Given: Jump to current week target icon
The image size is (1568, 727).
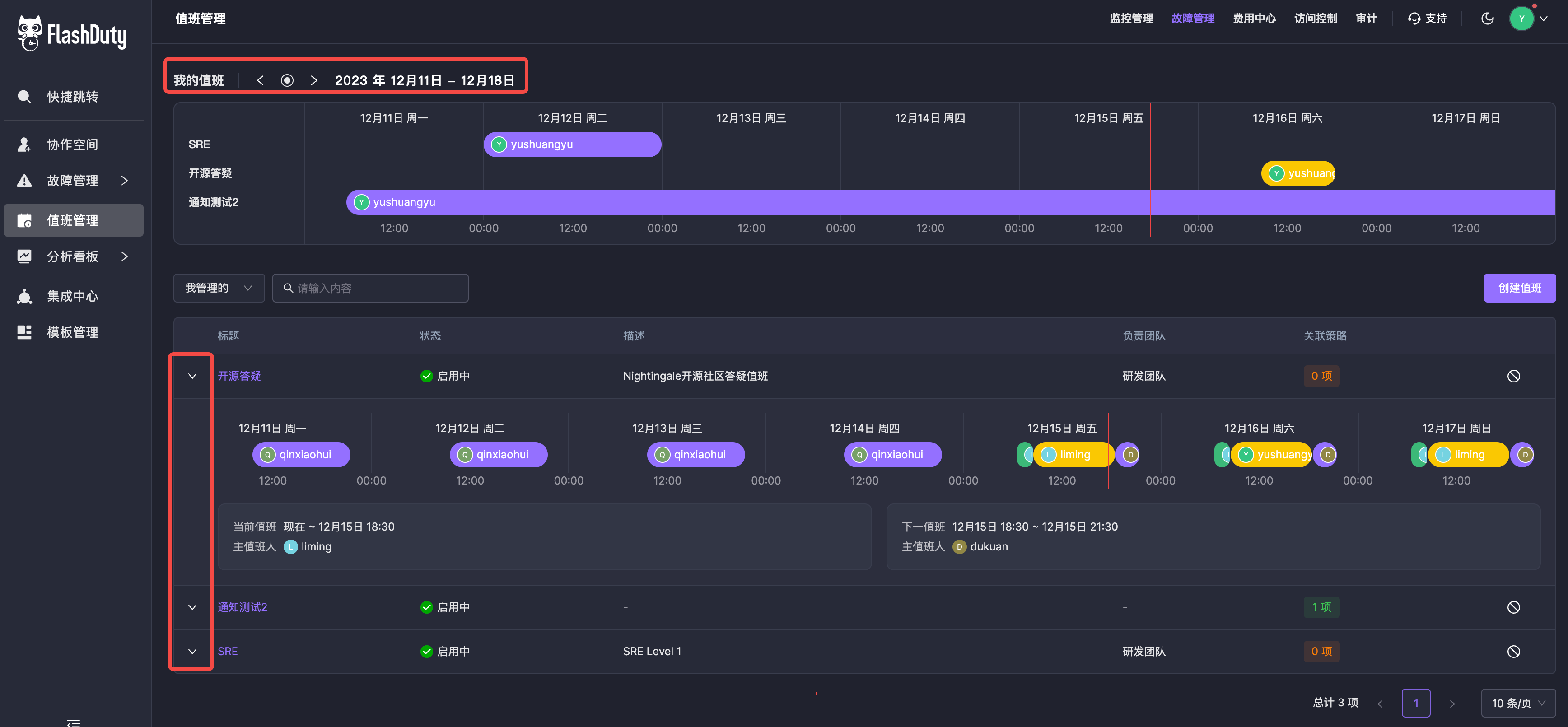Looking at the screenshot, I should tap(287, 80).
